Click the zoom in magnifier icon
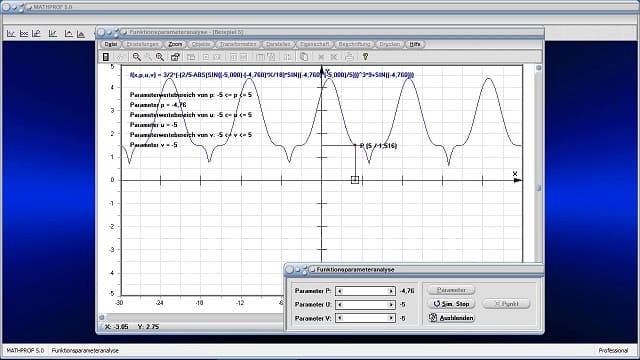The width and height of the screenshot is (640, 360). click(137, 57)
